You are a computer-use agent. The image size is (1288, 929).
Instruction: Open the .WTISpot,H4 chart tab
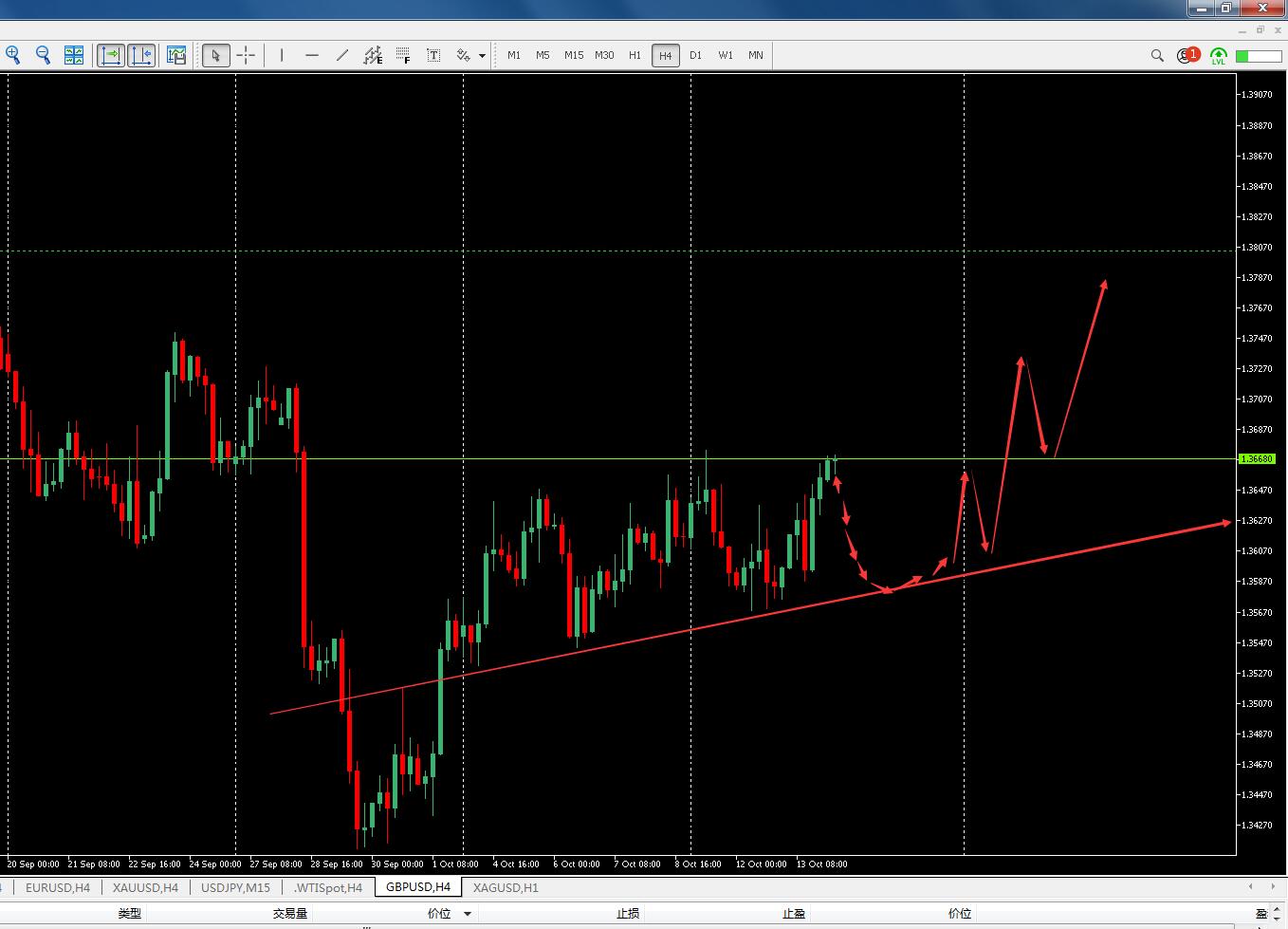tap(327, 888)
